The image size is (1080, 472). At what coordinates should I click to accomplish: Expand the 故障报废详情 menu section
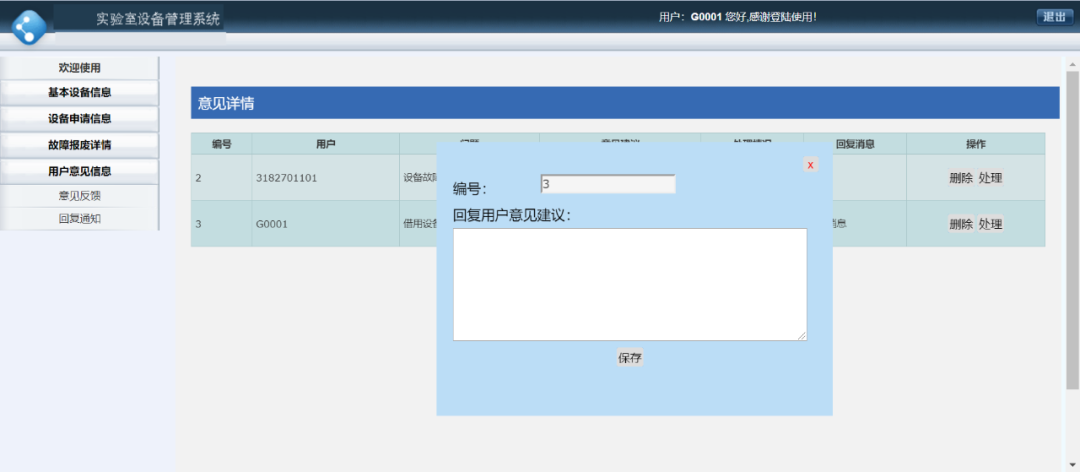tap(80, 145)
